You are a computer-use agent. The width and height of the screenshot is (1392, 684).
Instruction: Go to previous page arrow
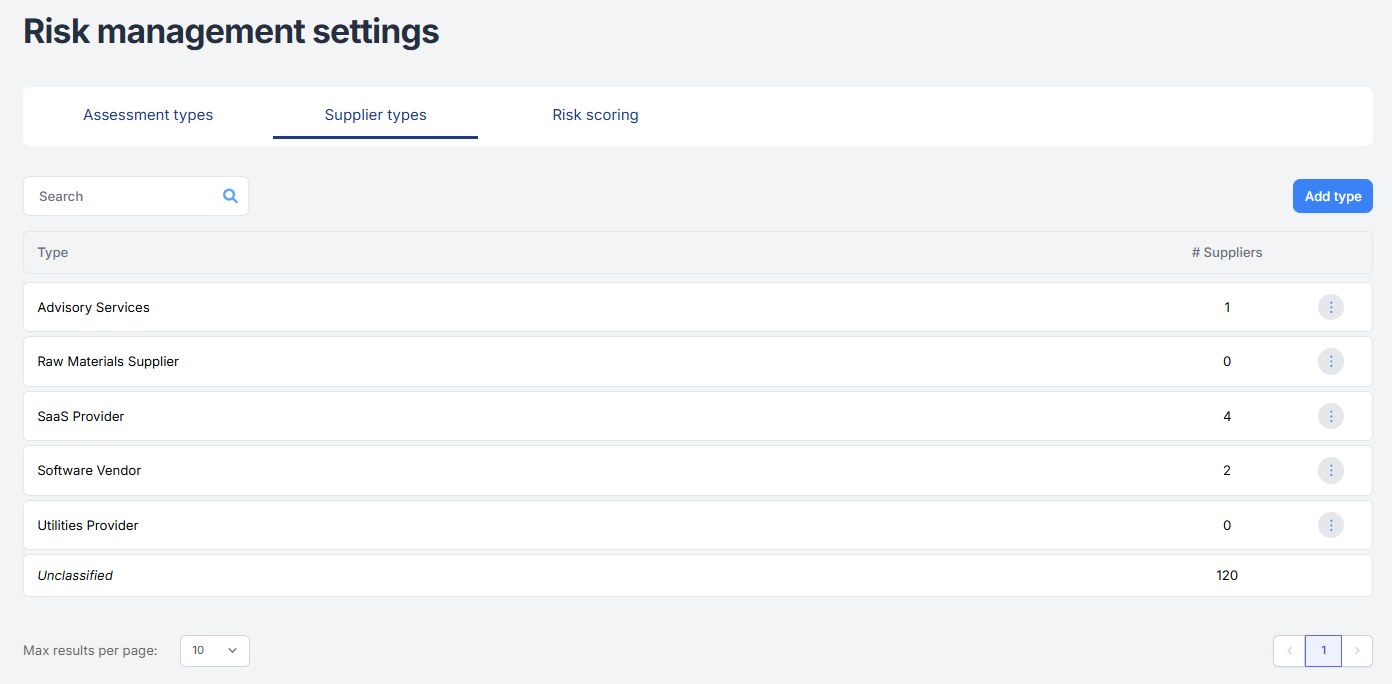pyautogui.click(x=1289, y=651)
